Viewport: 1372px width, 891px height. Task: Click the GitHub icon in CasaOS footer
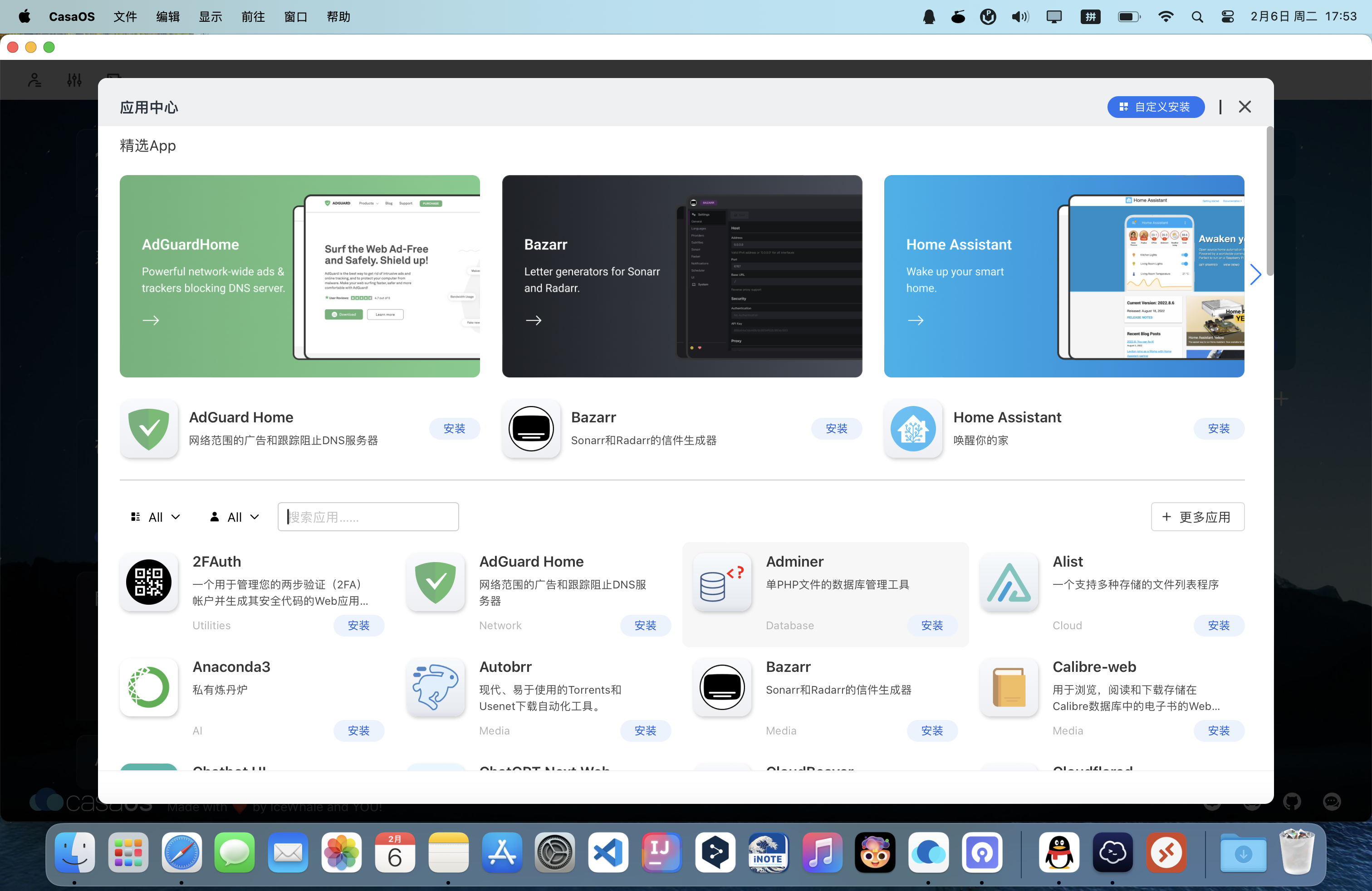coord(1292,802)
